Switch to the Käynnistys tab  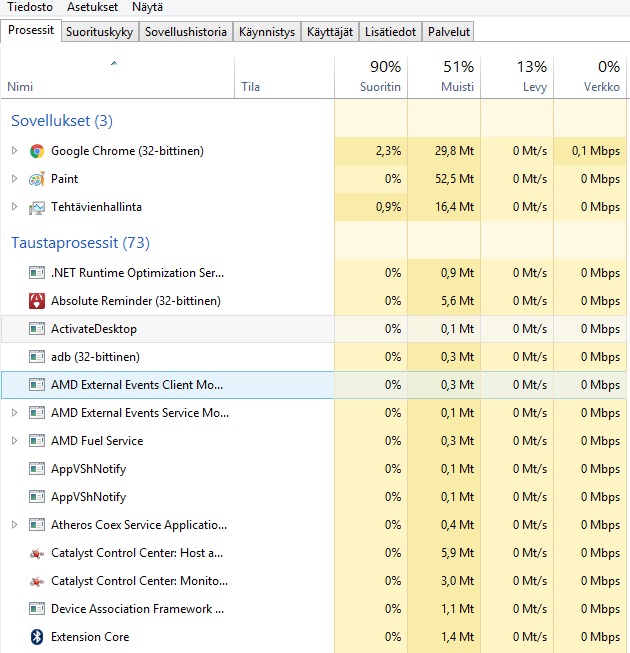[267, 32]
